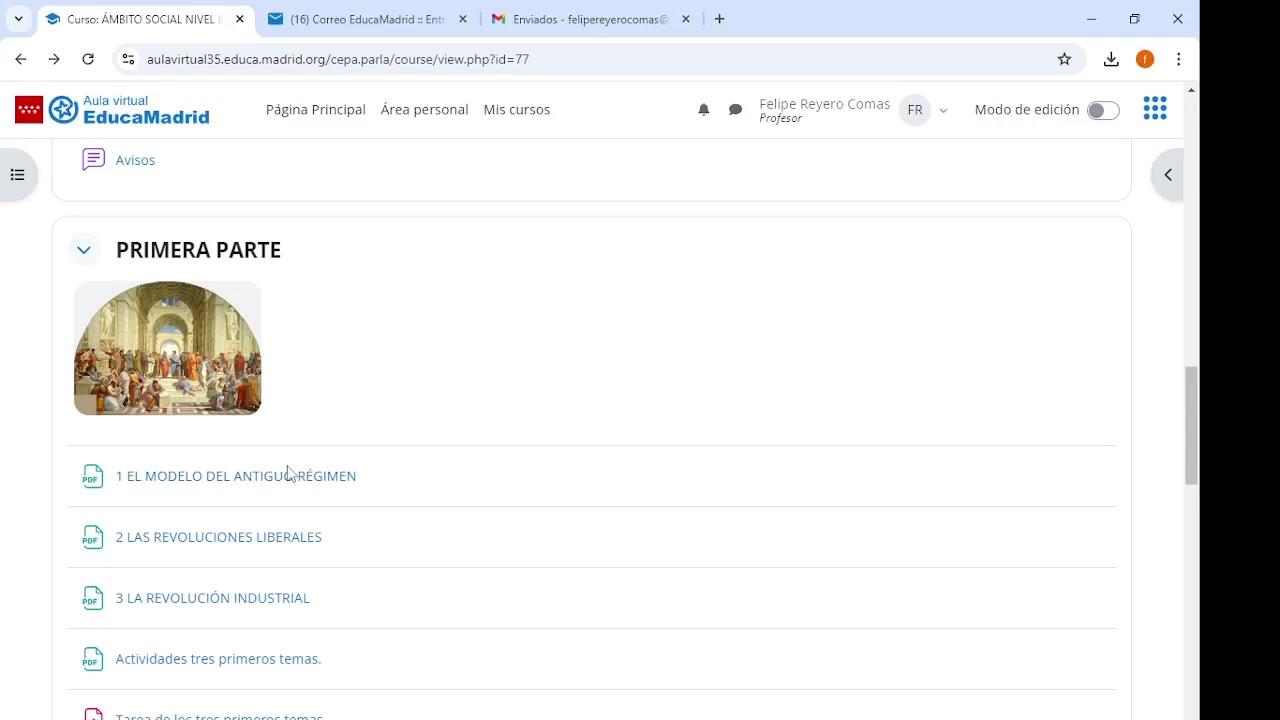The width and height of the screenshot is (1280, 720).
Task: View site information in address bar
Action: click(128, 59)
